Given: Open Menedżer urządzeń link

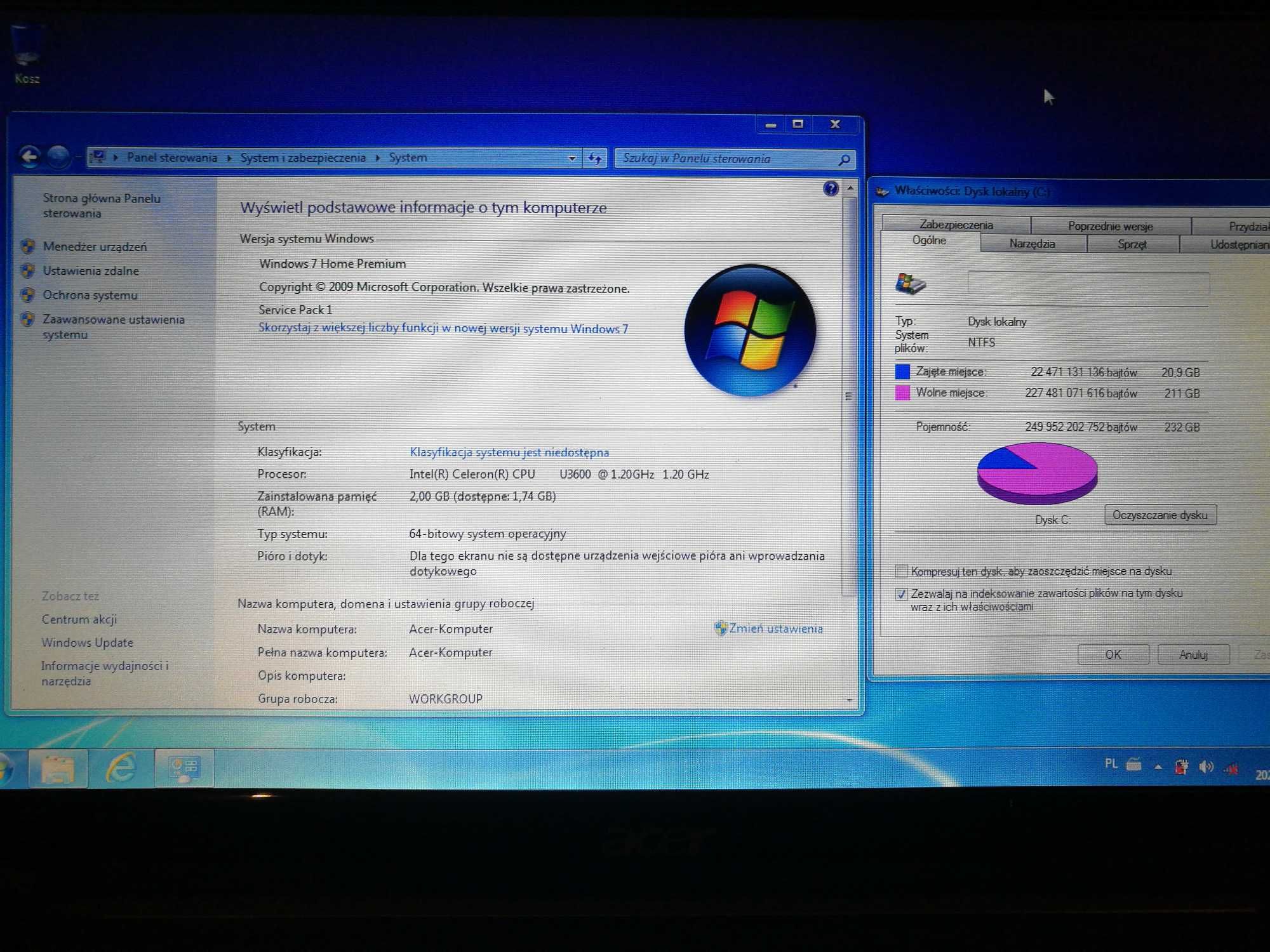Looking at the screenshot, I should coord(95,246).
